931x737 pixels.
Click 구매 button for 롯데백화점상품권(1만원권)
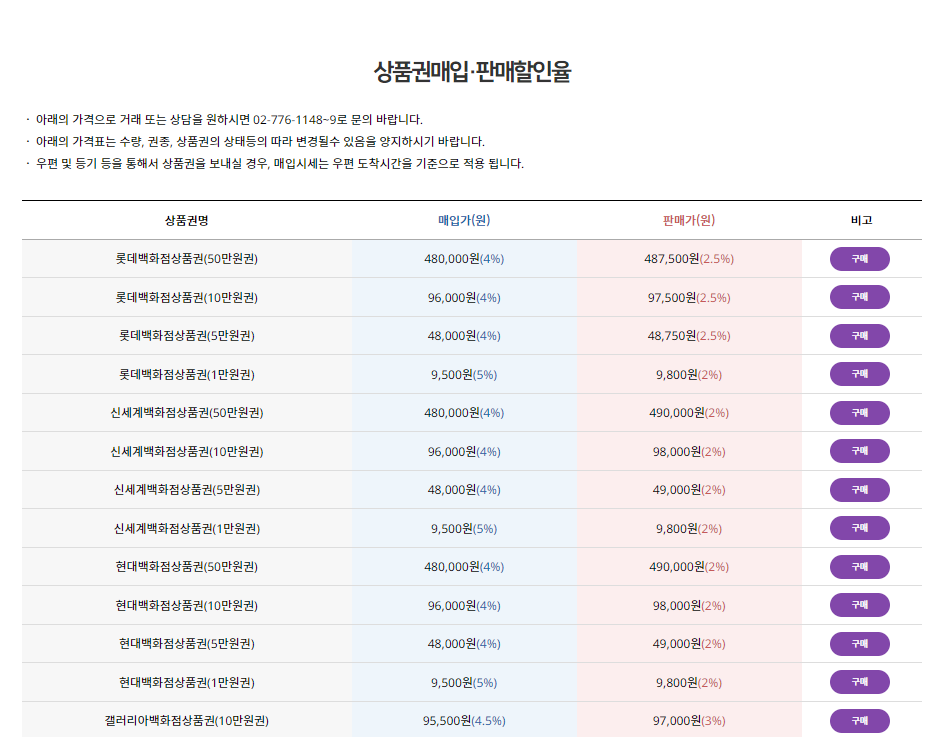pyautogui.click(x=859, y=374)
